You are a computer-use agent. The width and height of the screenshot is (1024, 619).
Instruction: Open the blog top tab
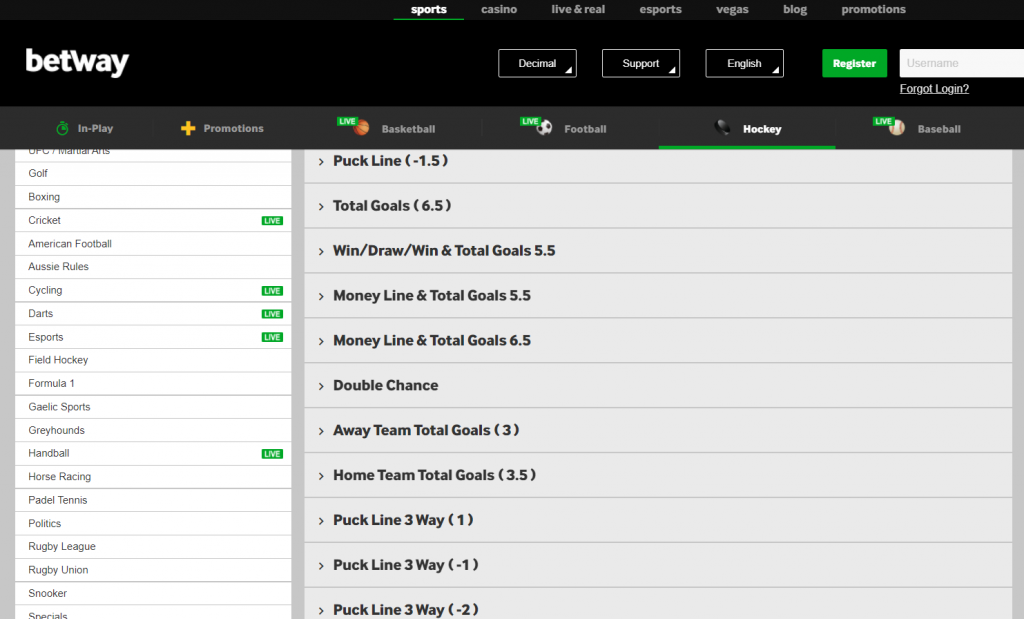click(x=795, y=9)
